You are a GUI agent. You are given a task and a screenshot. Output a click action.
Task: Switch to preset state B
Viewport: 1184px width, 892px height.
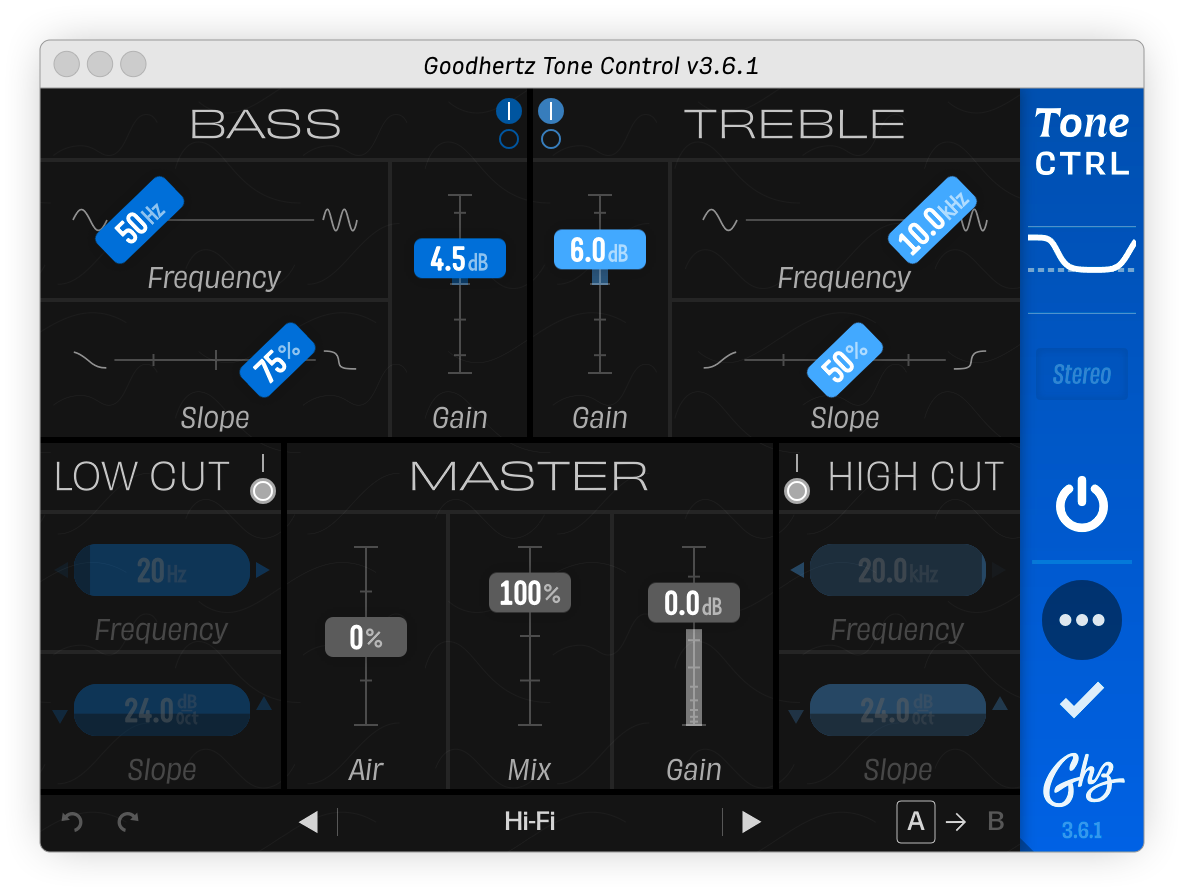click(x=995, y=821)
